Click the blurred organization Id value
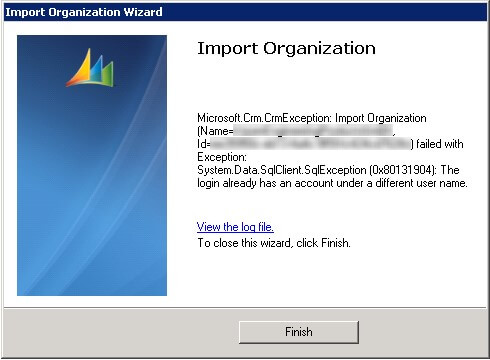Viewport: 490px width, 360px height. [310, 144]
